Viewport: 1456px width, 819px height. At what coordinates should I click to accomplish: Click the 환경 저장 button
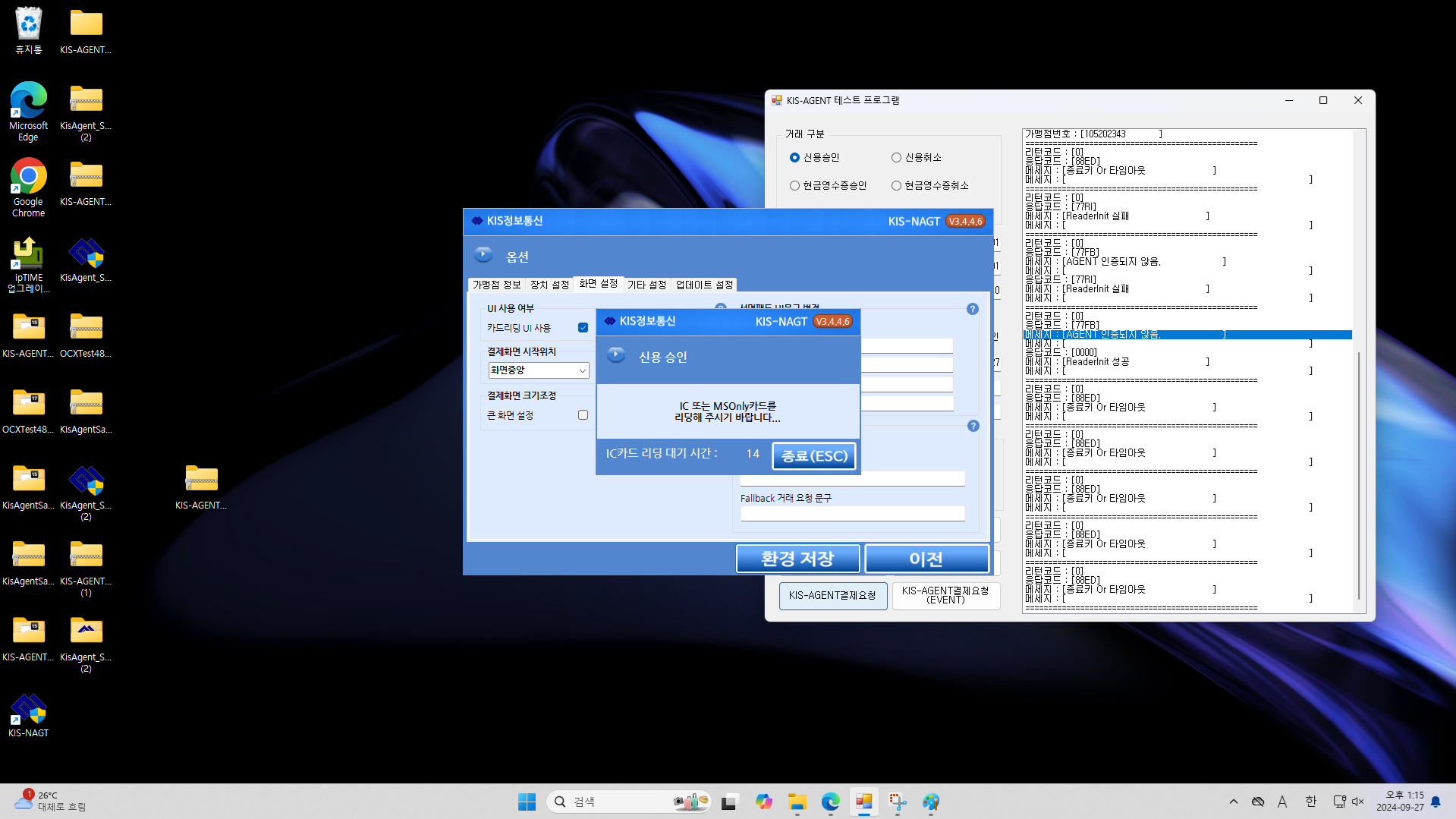(797, 559)
